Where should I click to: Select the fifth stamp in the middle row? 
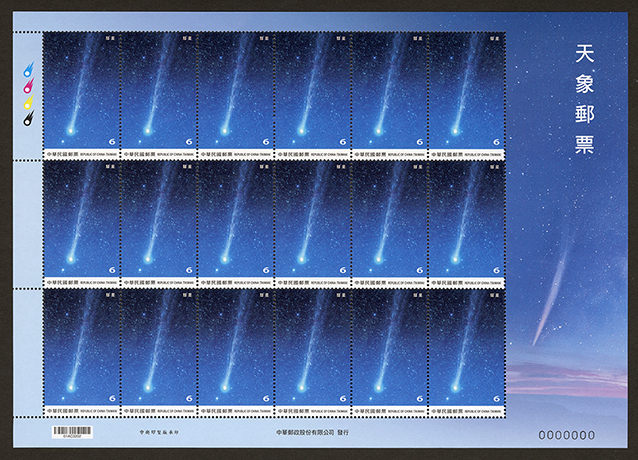[389, 224]
